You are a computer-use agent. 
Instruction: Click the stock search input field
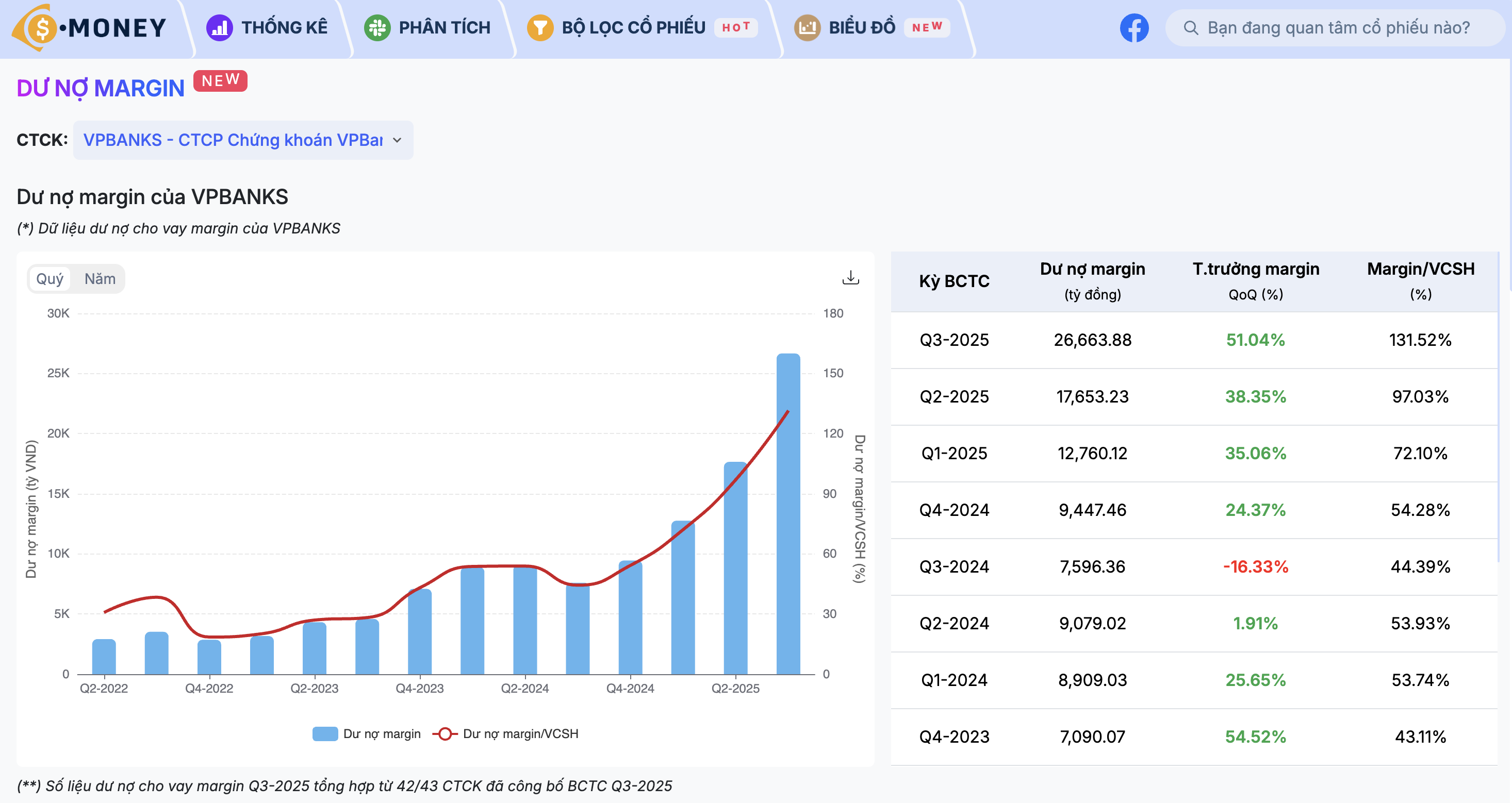1338,27
